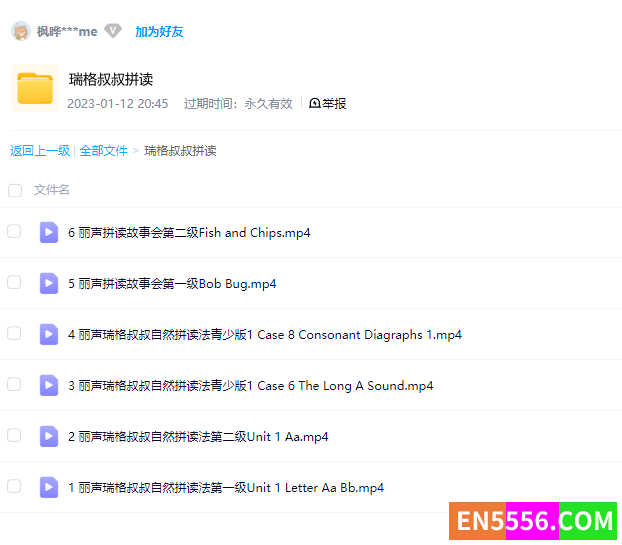
Task: Go back via 返回上一级 link
Action: (40, 151)
